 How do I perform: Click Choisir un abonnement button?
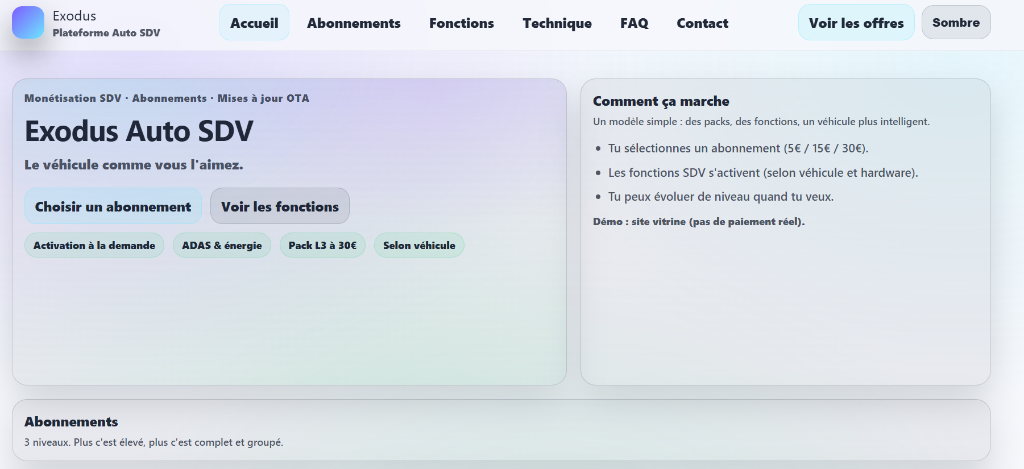pyautogui.click(x=113, y=206)
